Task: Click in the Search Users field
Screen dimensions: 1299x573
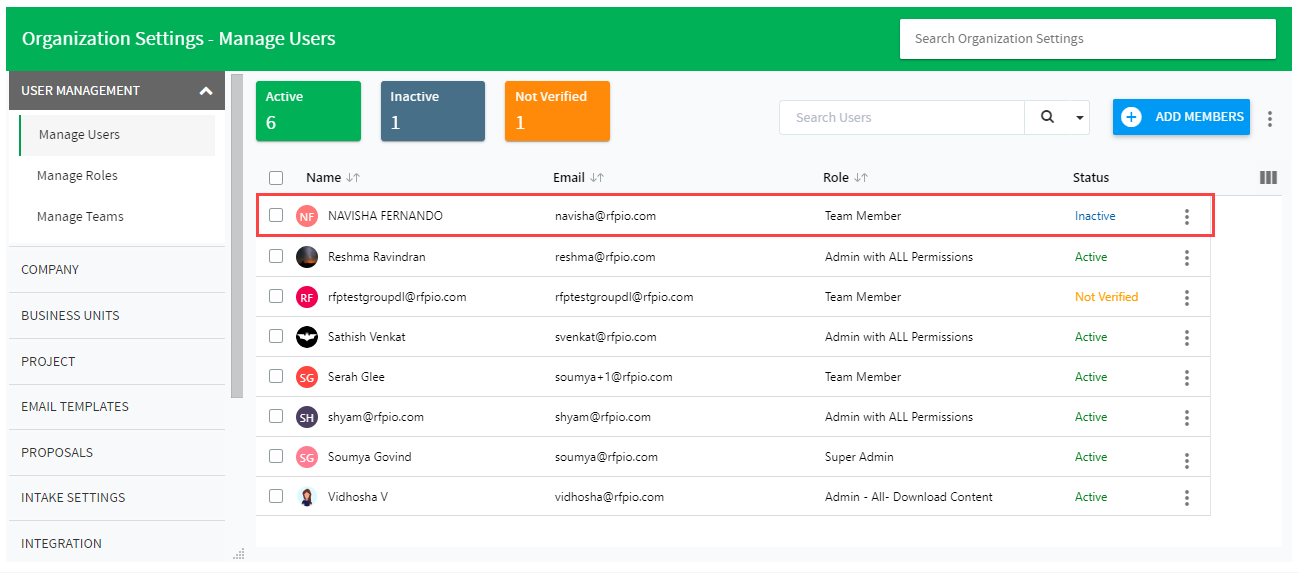Action: point(902,117)
